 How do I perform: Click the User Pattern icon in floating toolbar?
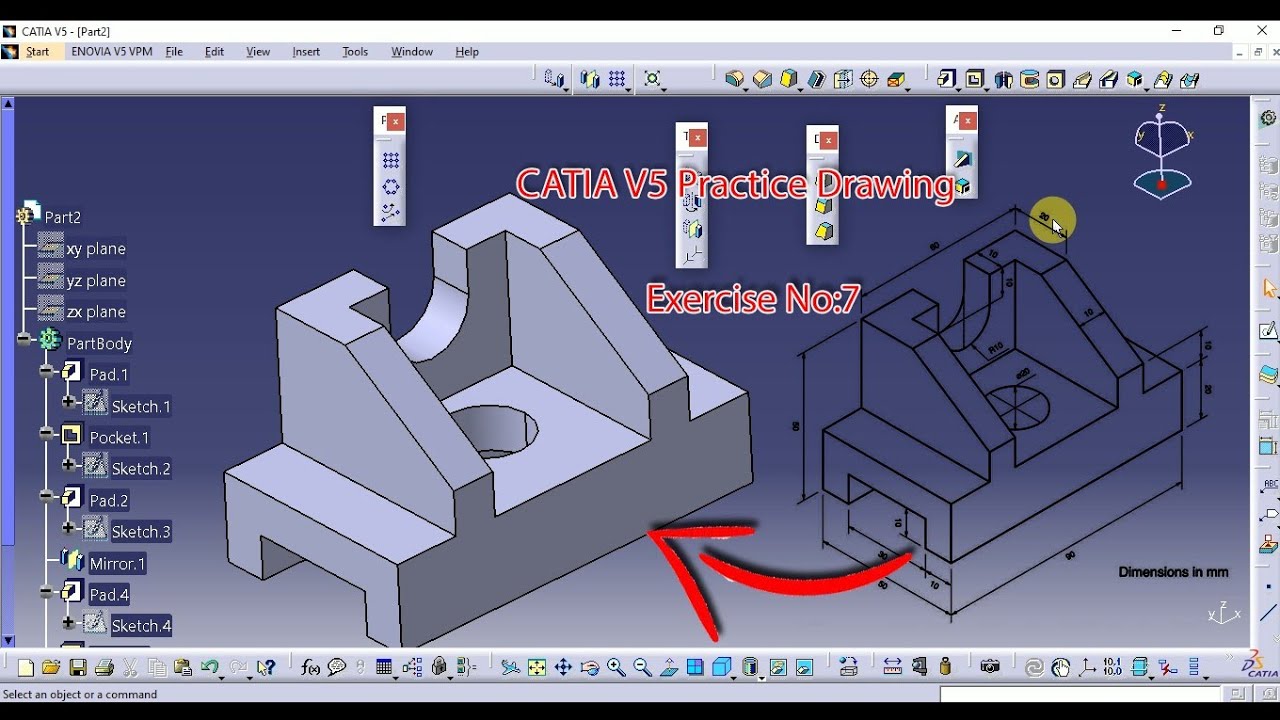(390, 212)
